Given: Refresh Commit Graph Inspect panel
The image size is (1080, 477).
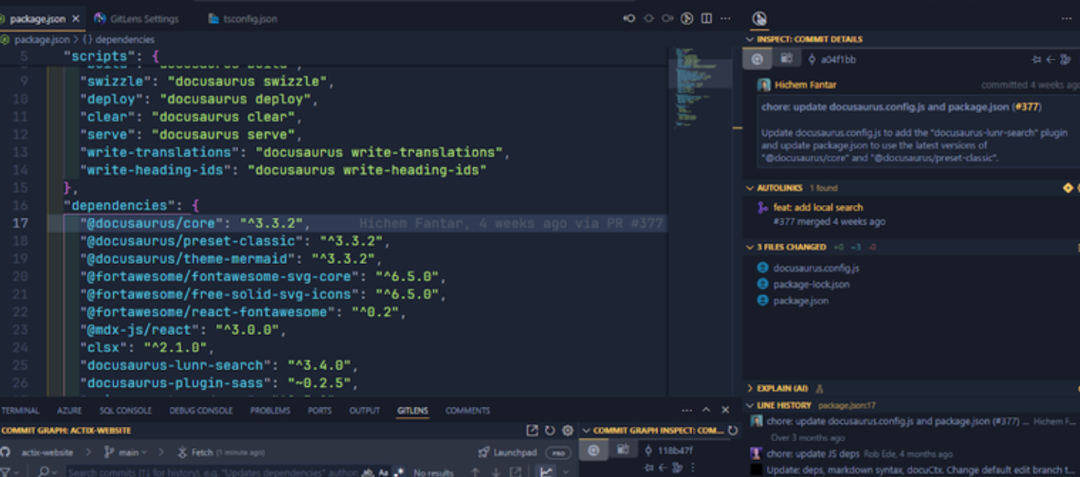Looking at the screenshot, I should [x=733, y=430].
